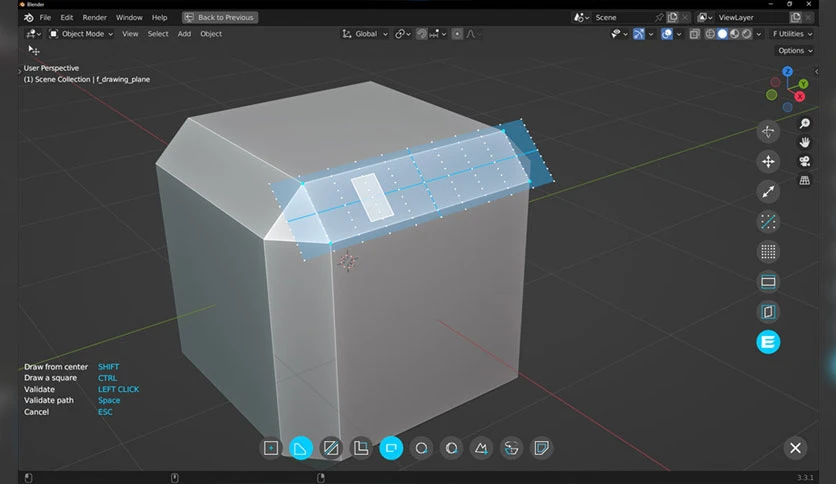This screenshot has height=484, width=836.
Task: Click the mirrored panel round button
Action: [768, 312]
